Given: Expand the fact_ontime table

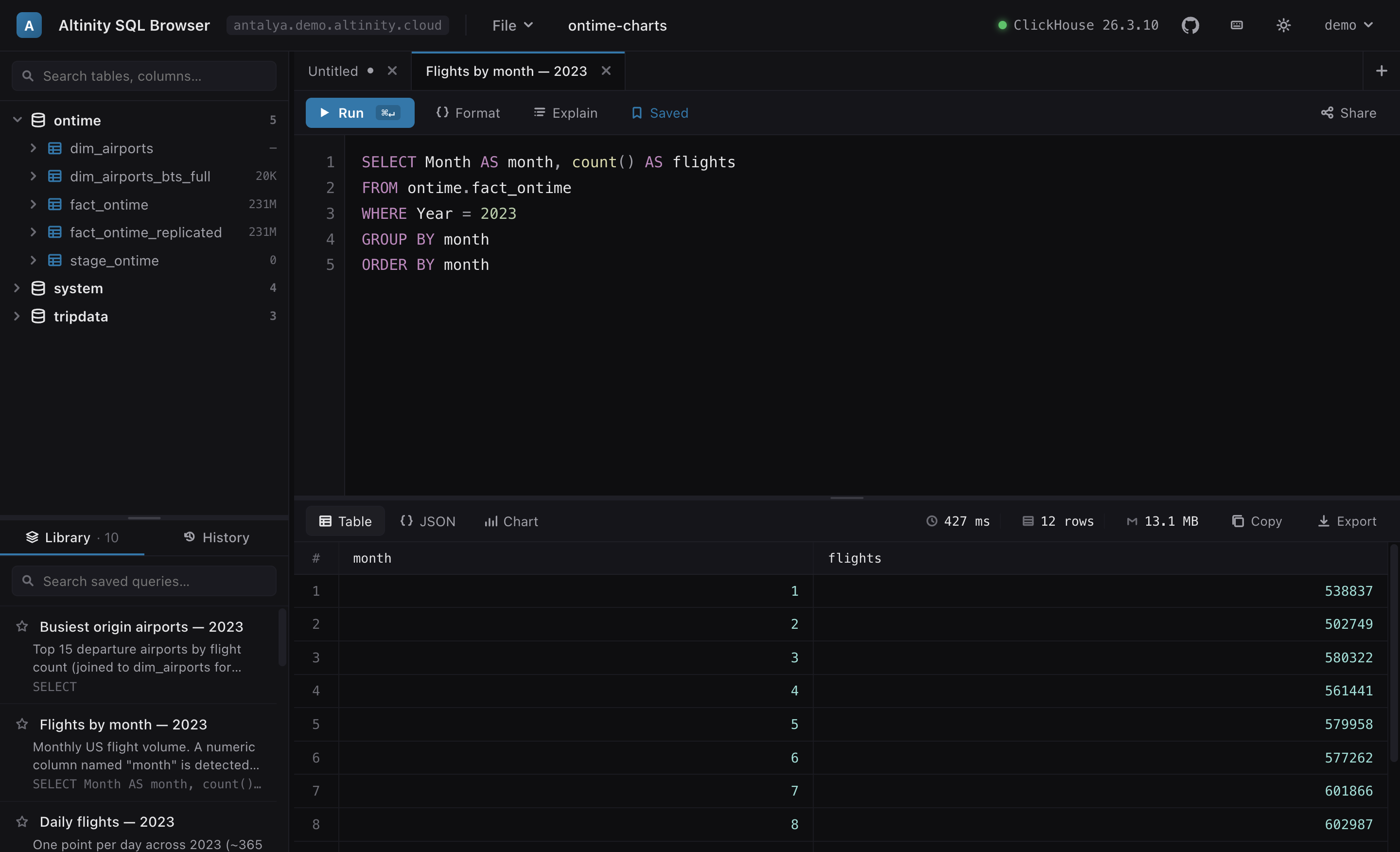Looking at the screenshot, I should [x=33, y=204].
